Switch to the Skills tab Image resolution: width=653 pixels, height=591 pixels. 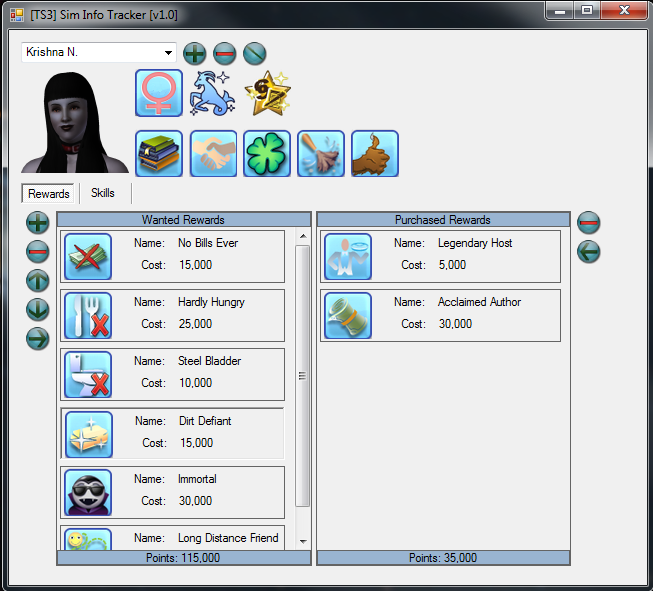click(x=102, y=193)
